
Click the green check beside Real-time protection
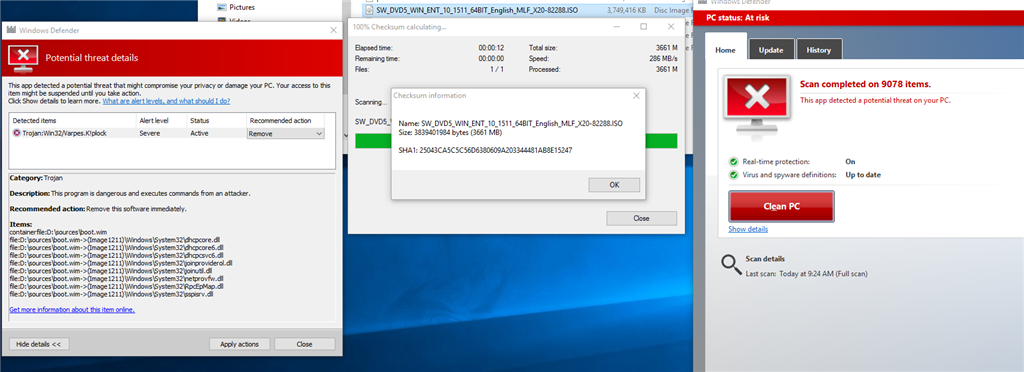click(x=734, y=161)
